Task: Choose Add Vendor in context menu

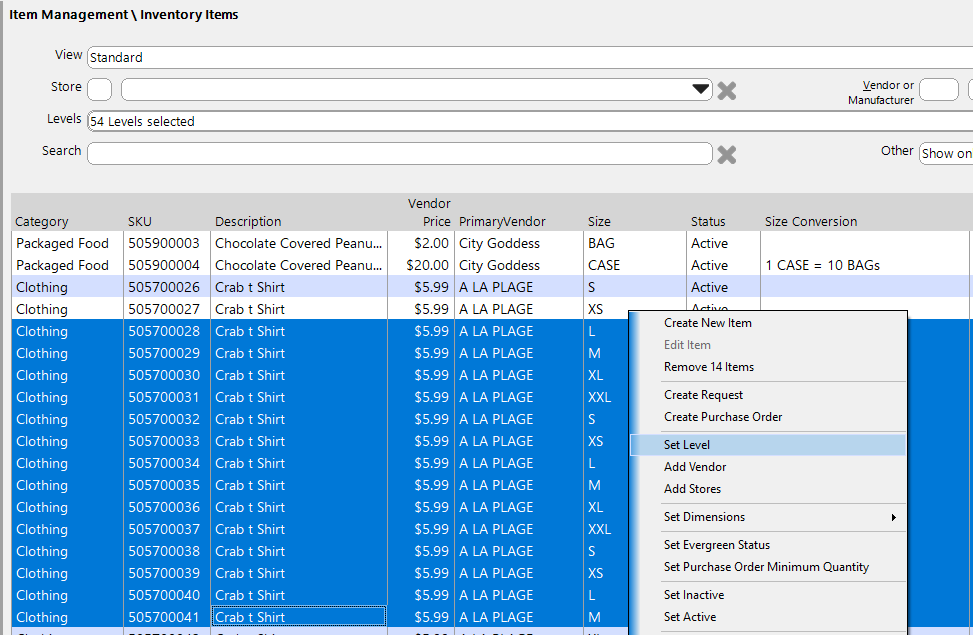Action: (695, 467)
